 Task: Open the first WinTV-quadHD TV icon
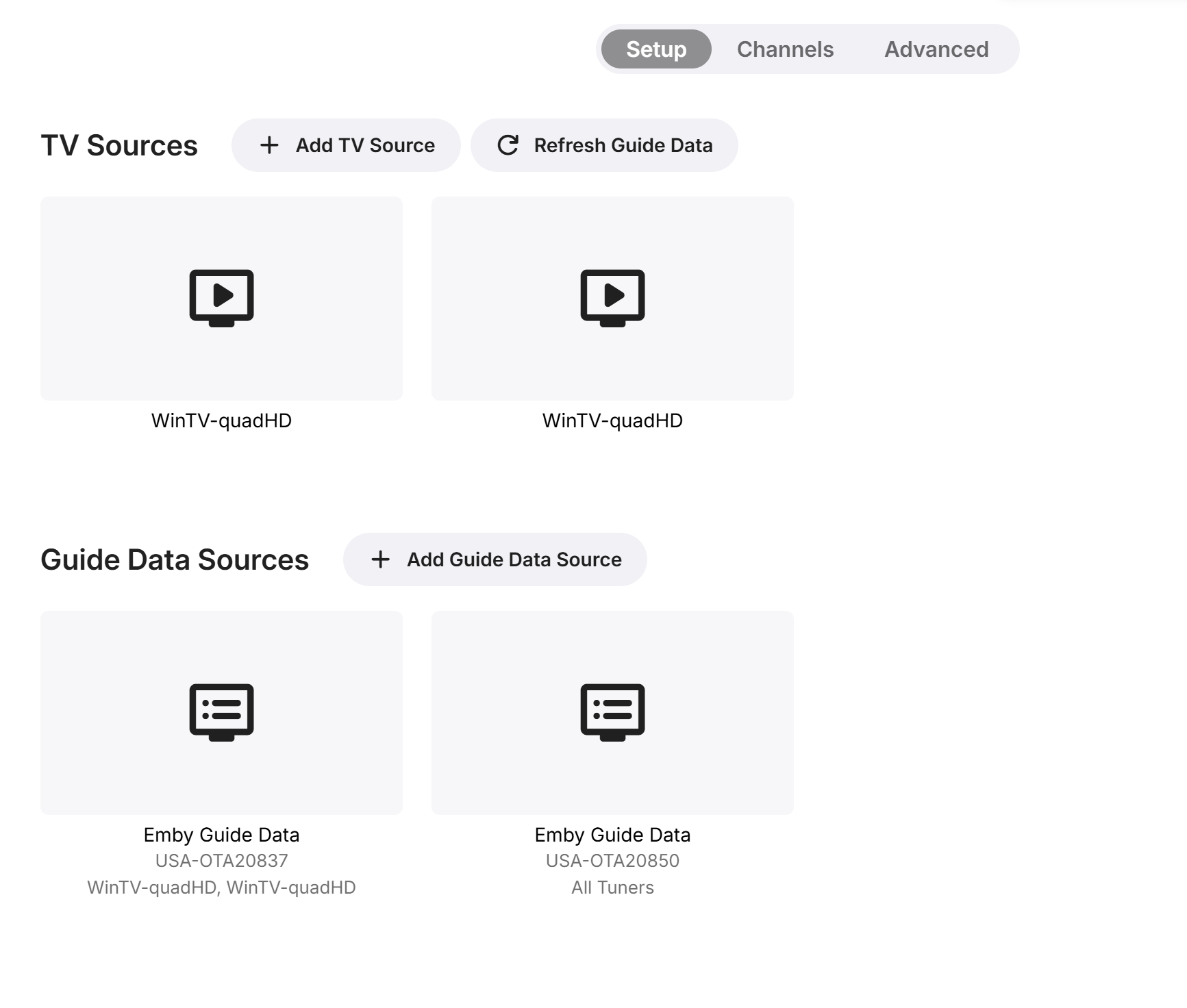click(x=221, y=298)
